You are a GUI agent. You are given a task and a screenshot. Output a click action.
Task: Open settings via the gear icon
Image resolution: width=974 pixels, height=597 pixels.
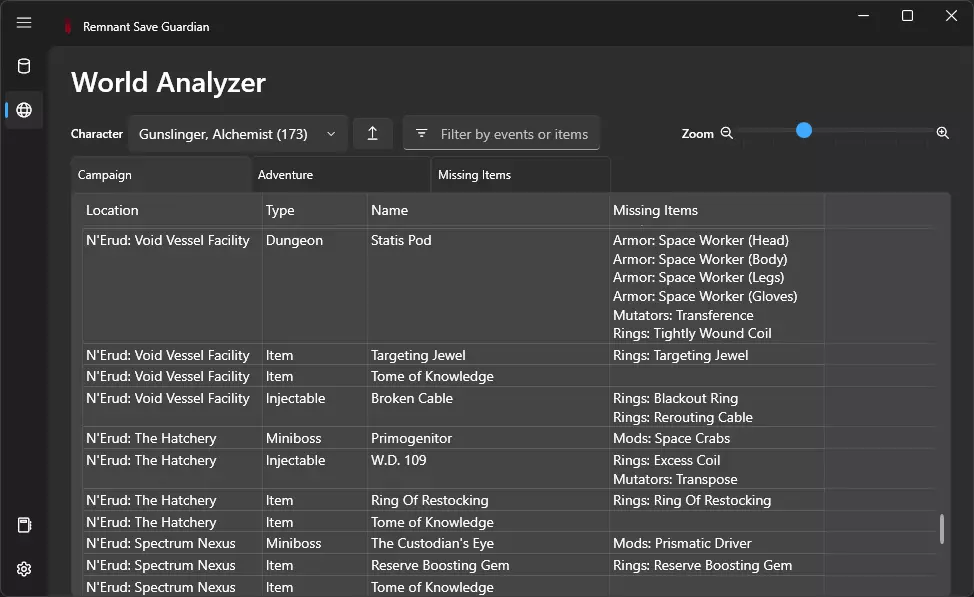click(x=24, y=569)
